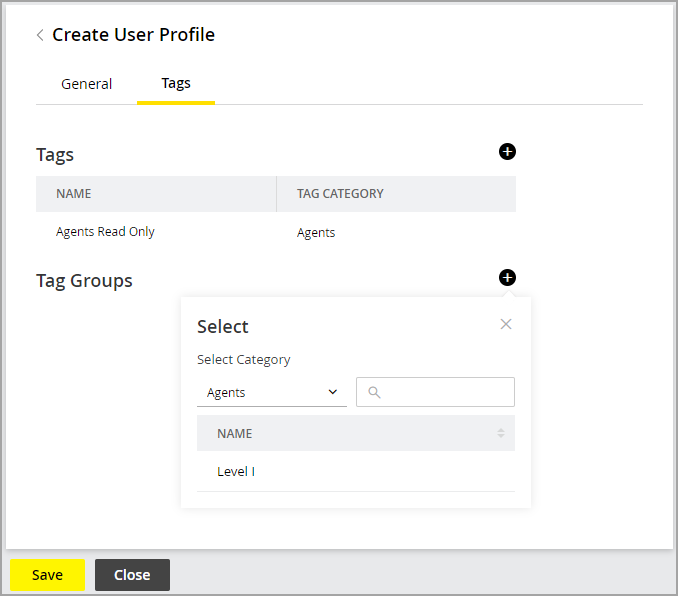
Task: Select the Agents Read Only tag row
Action: click(276, 232)
